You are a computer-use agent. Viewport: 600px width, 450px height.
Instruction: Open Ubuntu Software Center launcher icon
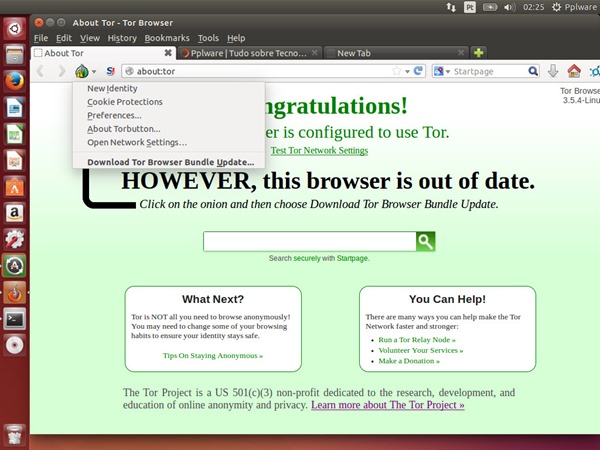15,187
